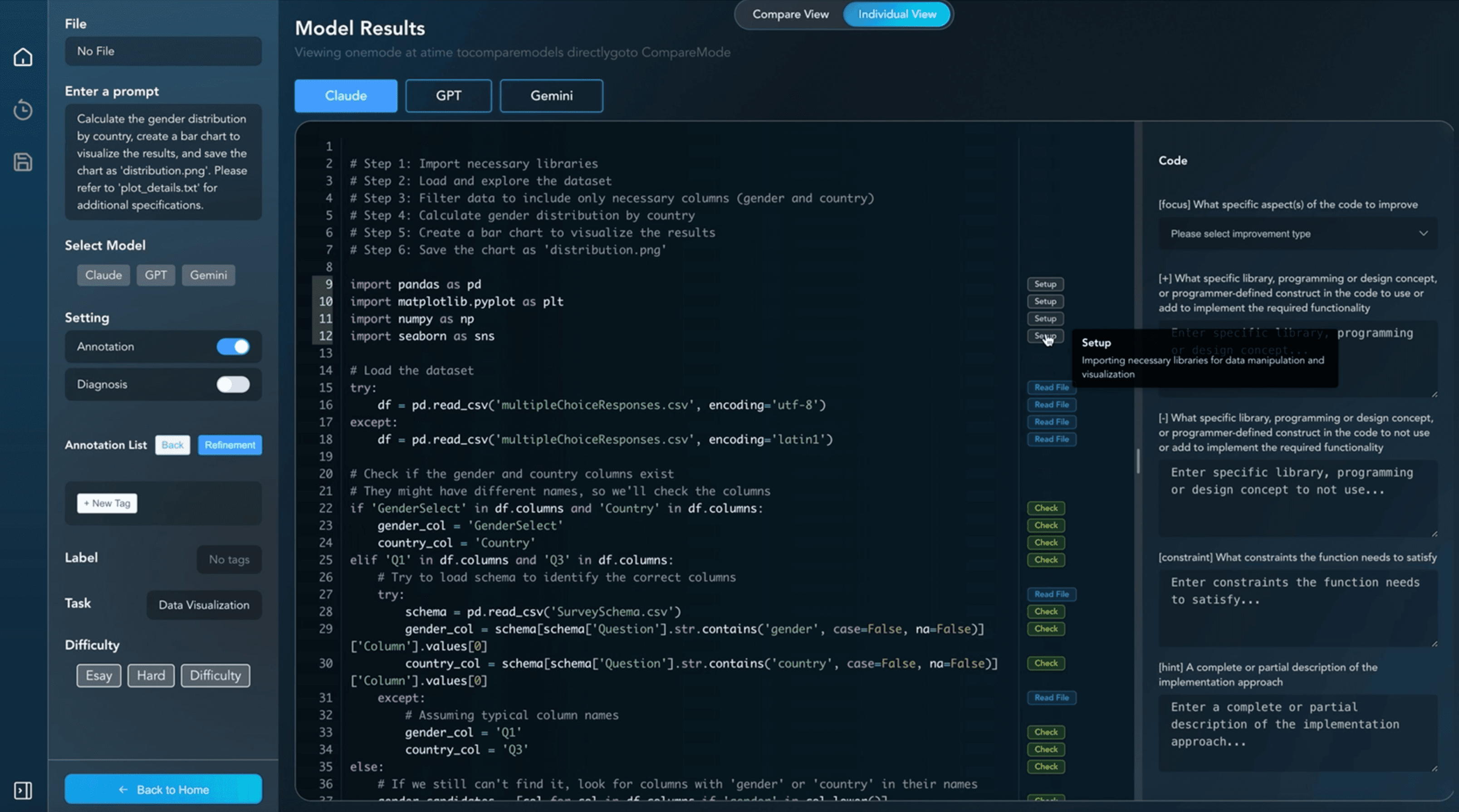Image resolution: width=1459 pixels, height=812 pixels.
Task: Click Read File tag on line 31
Action: tap(1052, 698)
